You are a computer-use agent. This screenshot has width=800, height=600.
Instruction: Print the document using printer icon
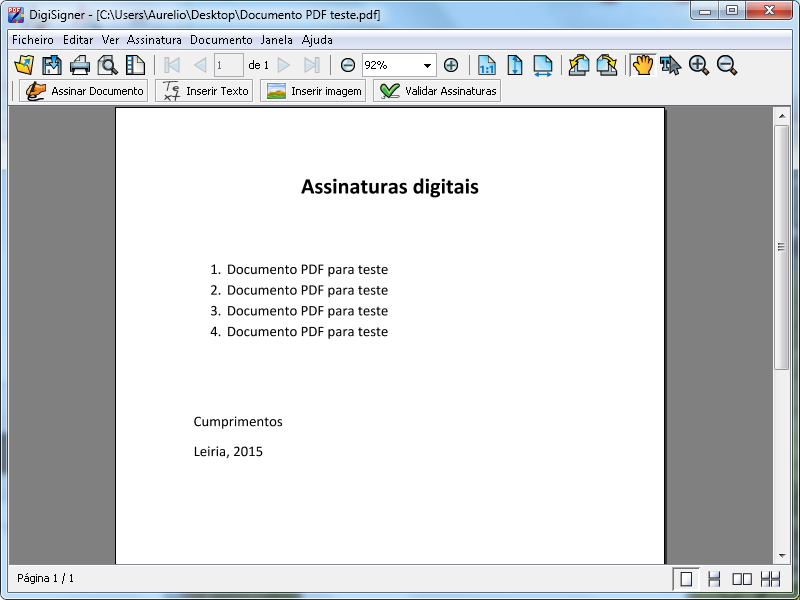click(x=80, y=65)
